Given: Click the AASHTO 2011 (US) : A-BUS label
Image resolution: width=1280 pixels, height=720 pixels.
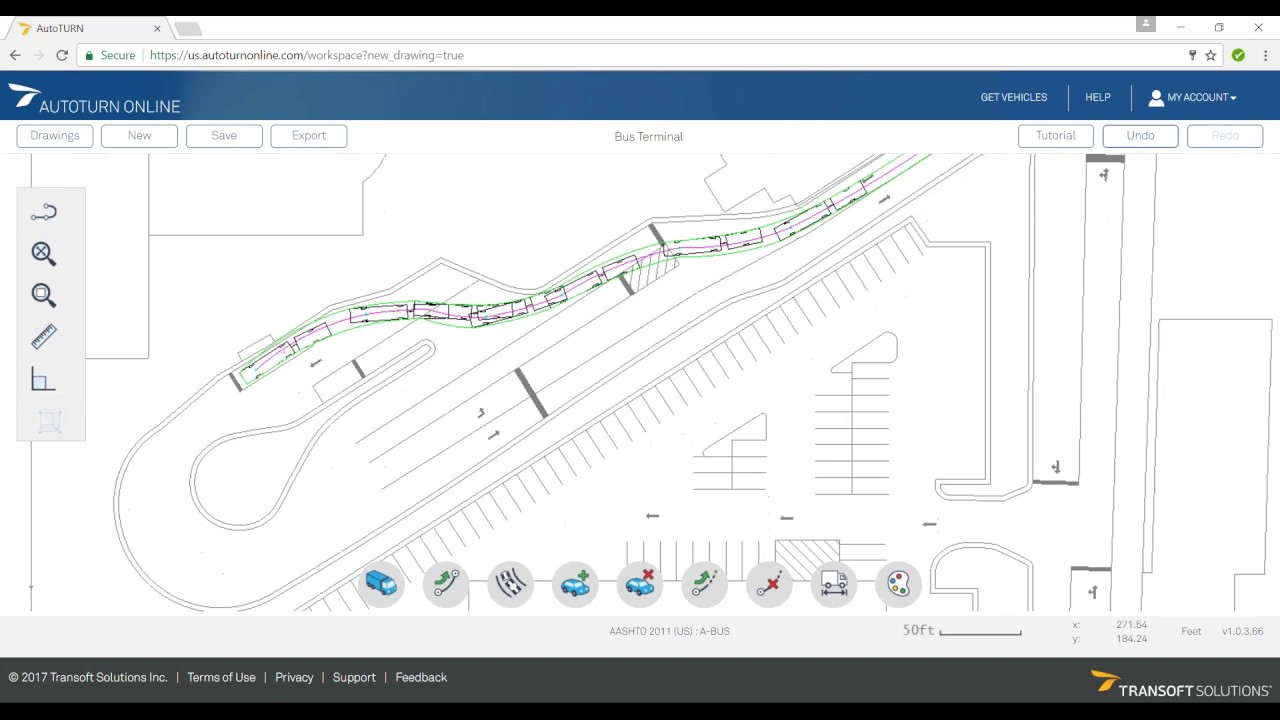Looking at the screenshot, I should (670, 631).
